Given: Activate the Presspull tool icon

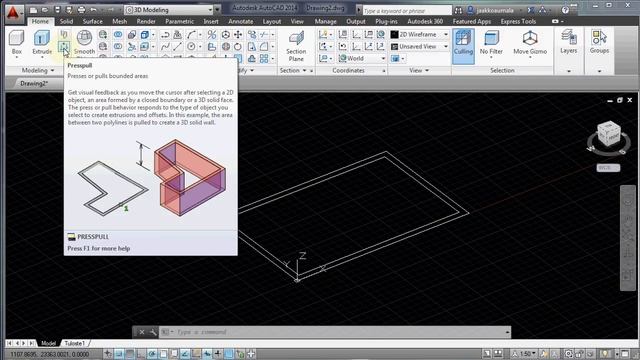Looking at the screenshot, I should pyautogui.click(x=64, y=47).
